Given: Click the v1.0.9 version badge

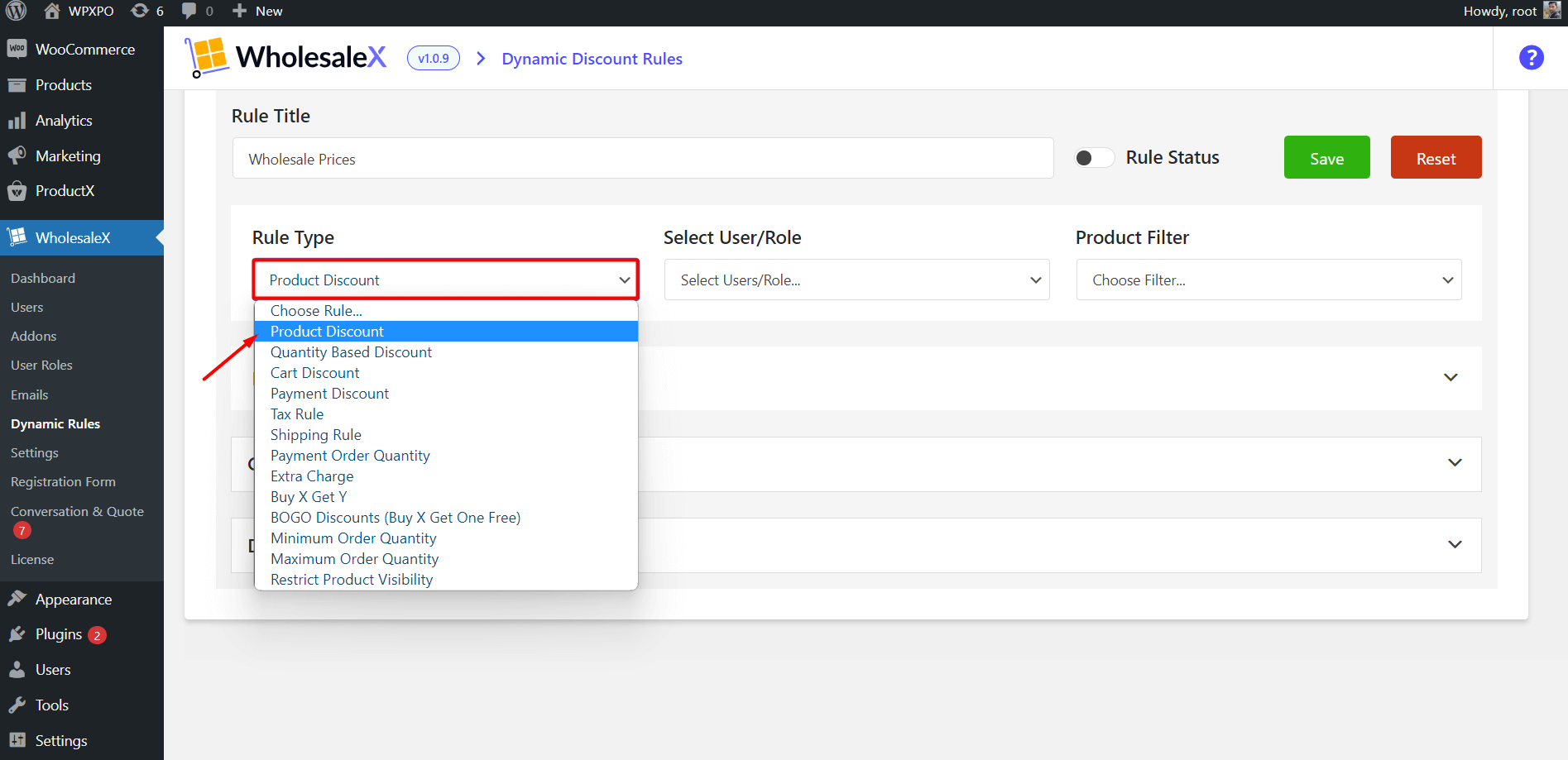Looking at the screenshot, I should pos(434,59).
